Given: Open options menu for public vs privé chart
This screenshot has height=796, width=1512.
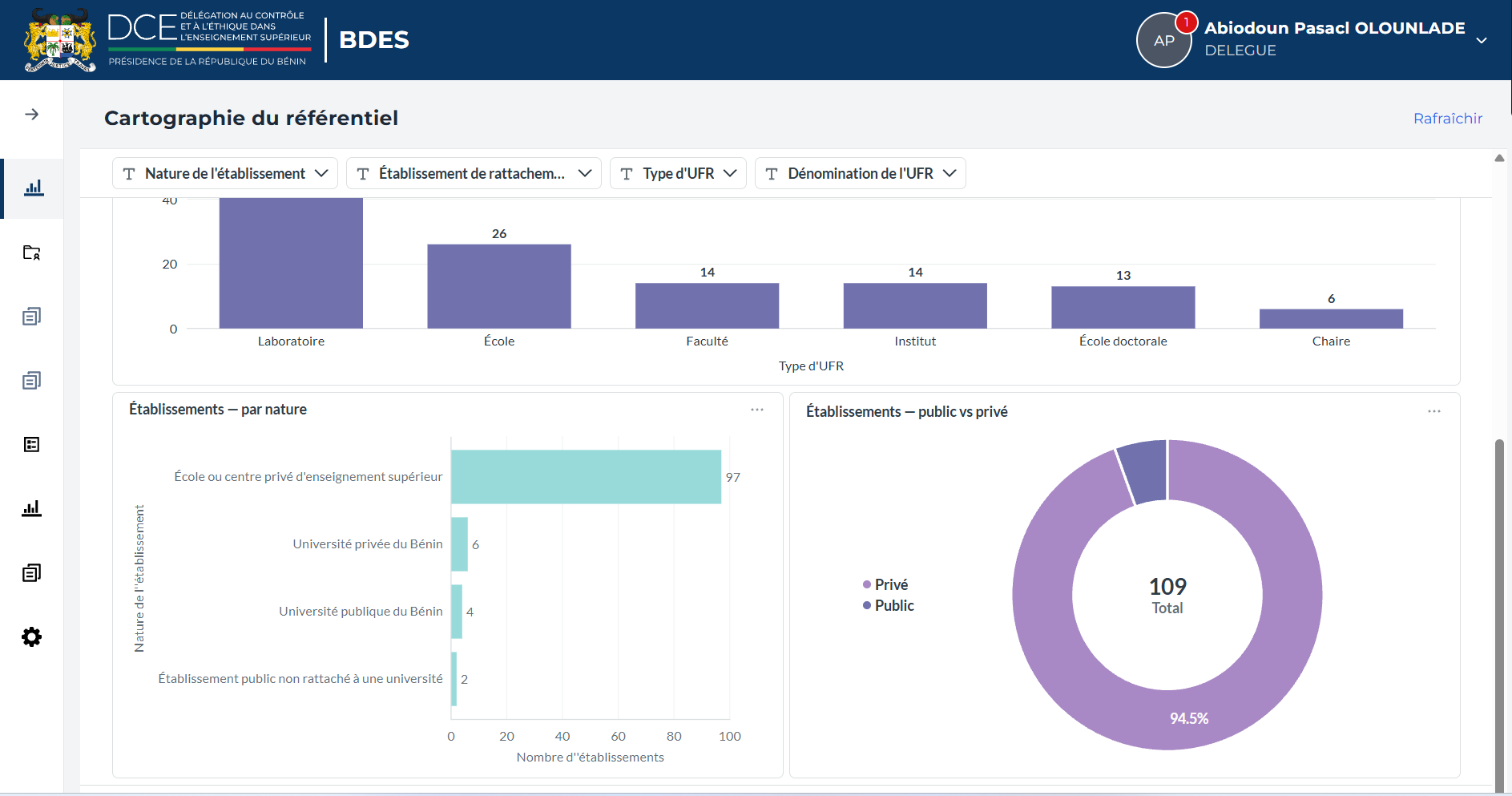Looking at the screenshot, I should [1434, 411].
